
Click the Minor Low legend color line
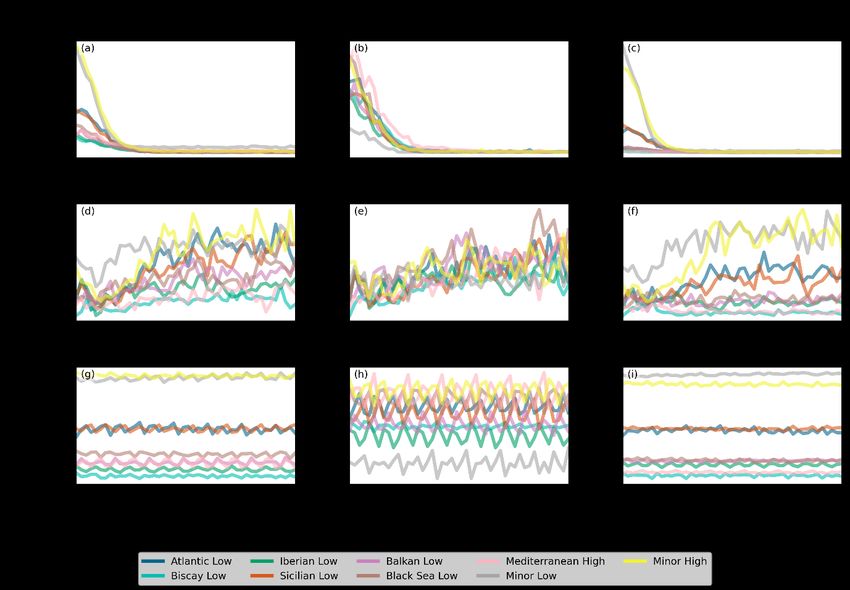coord(489,576)
